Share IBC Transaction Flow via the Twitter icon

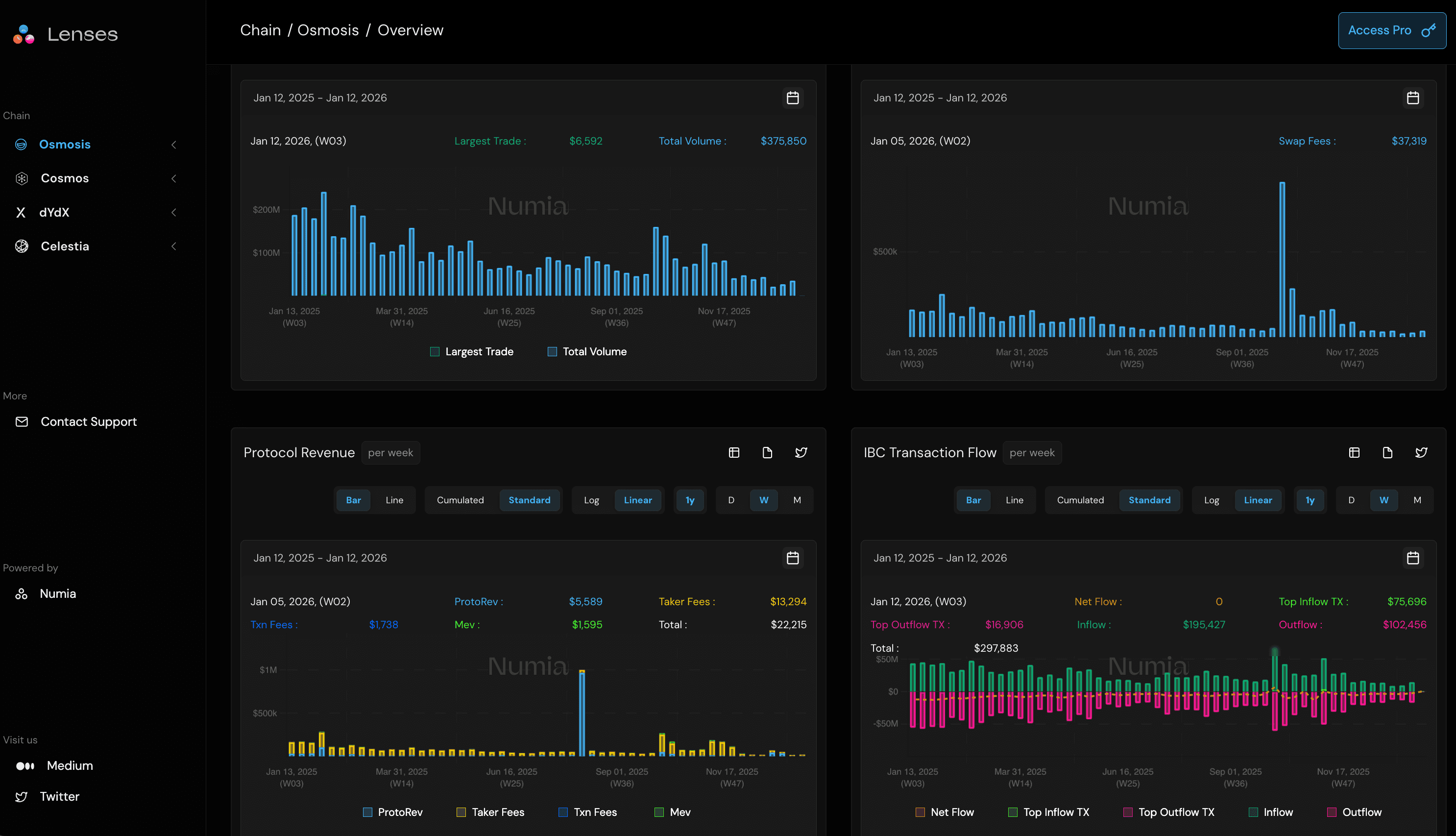coord(1422,452)
